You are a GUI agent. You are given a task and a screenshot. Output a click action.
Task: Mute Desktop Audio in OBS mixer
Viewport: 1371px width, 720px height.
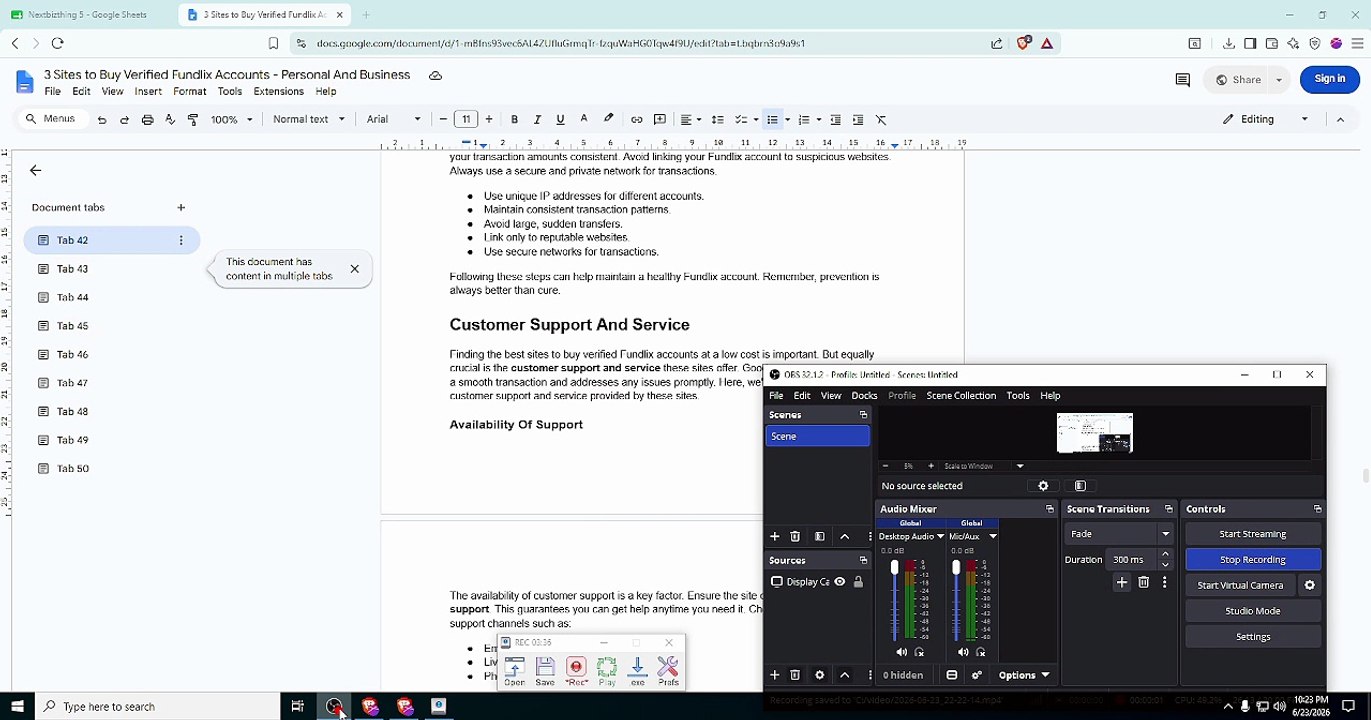[902, 652]
